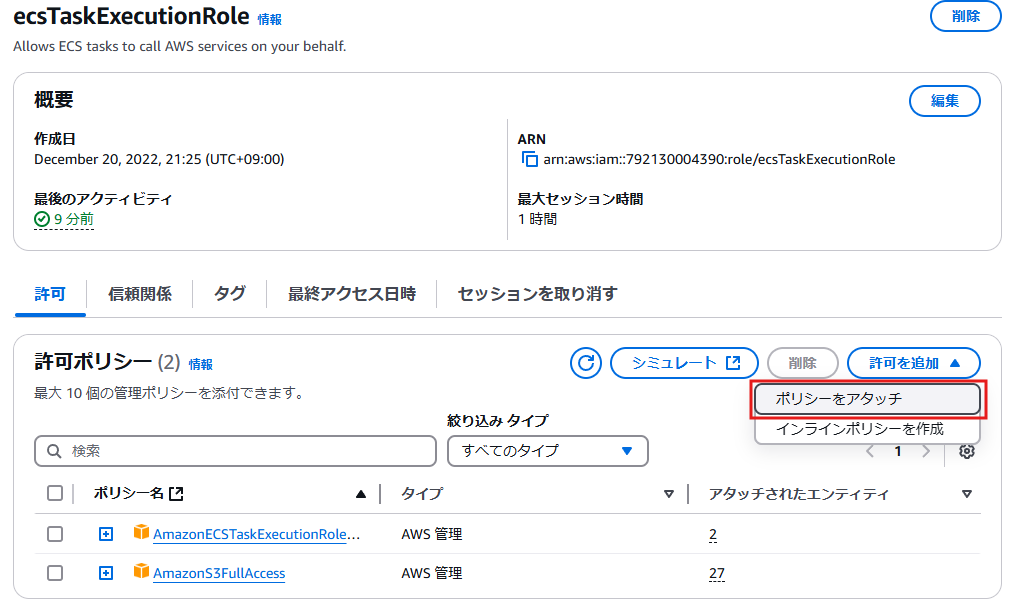This screenshot has height=604, width=1015.
Task: Select all policies with the header checkbox
Action: point(55,493)
